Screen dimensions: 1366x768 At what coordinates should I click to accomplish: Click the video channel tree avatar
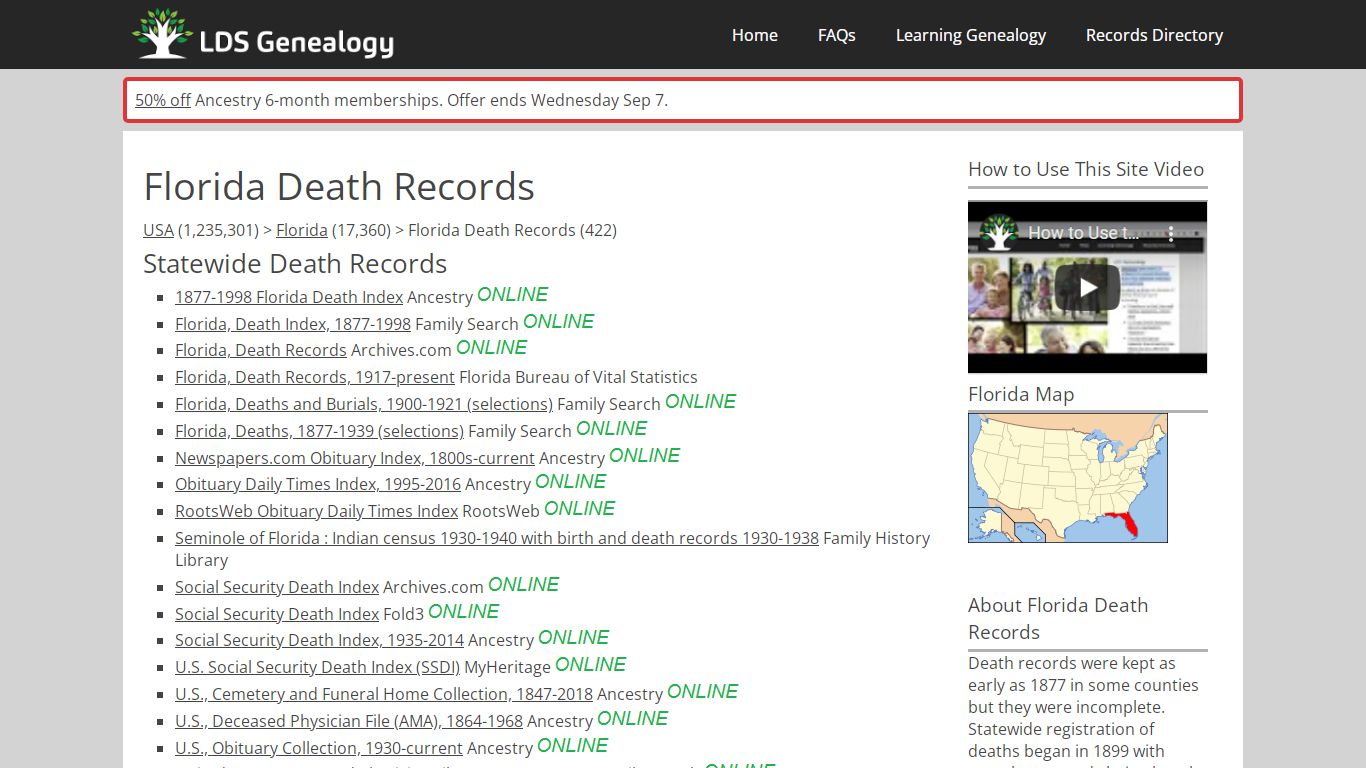[998, 233]
